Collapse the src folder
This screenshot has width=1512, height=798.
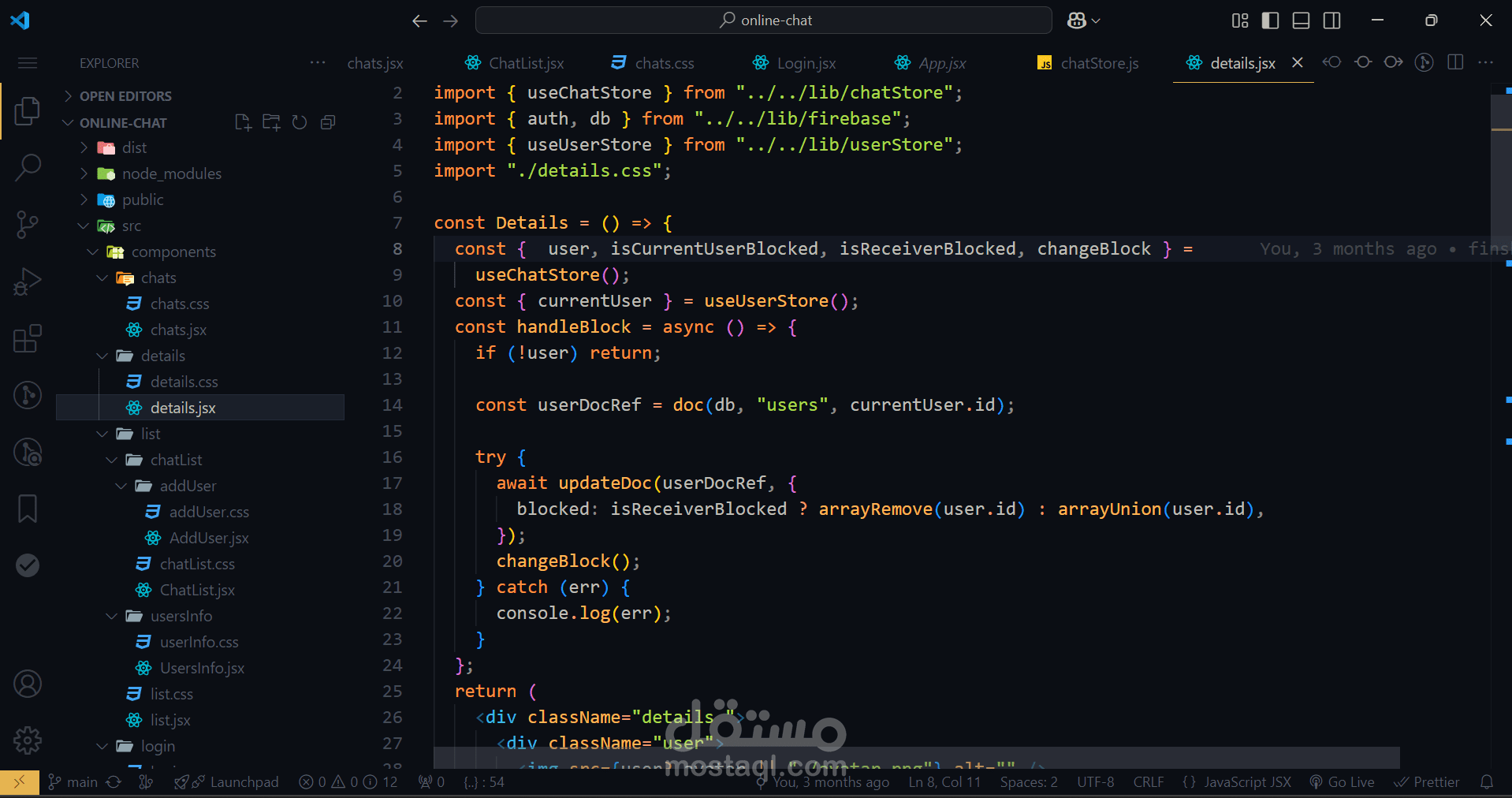pyautogui.click(x=200, y=226)
